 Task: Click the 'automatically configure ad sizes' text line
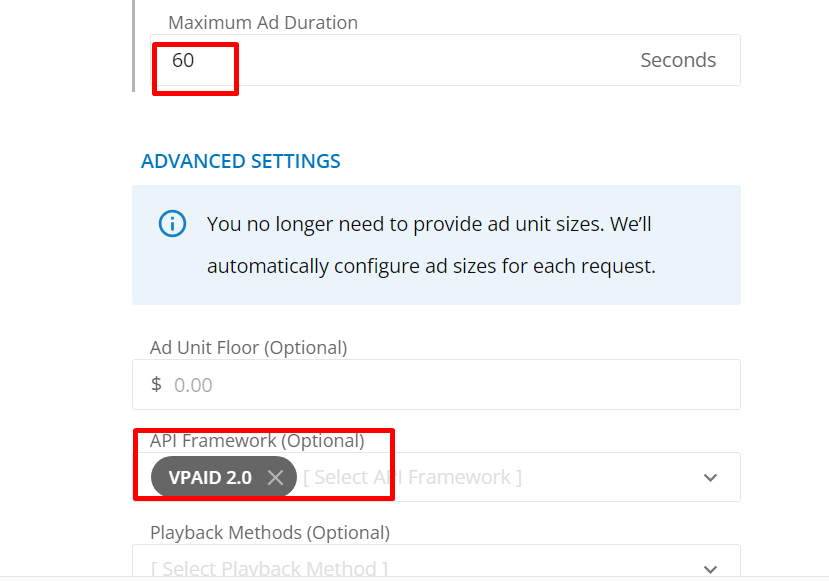click(431, 266)
